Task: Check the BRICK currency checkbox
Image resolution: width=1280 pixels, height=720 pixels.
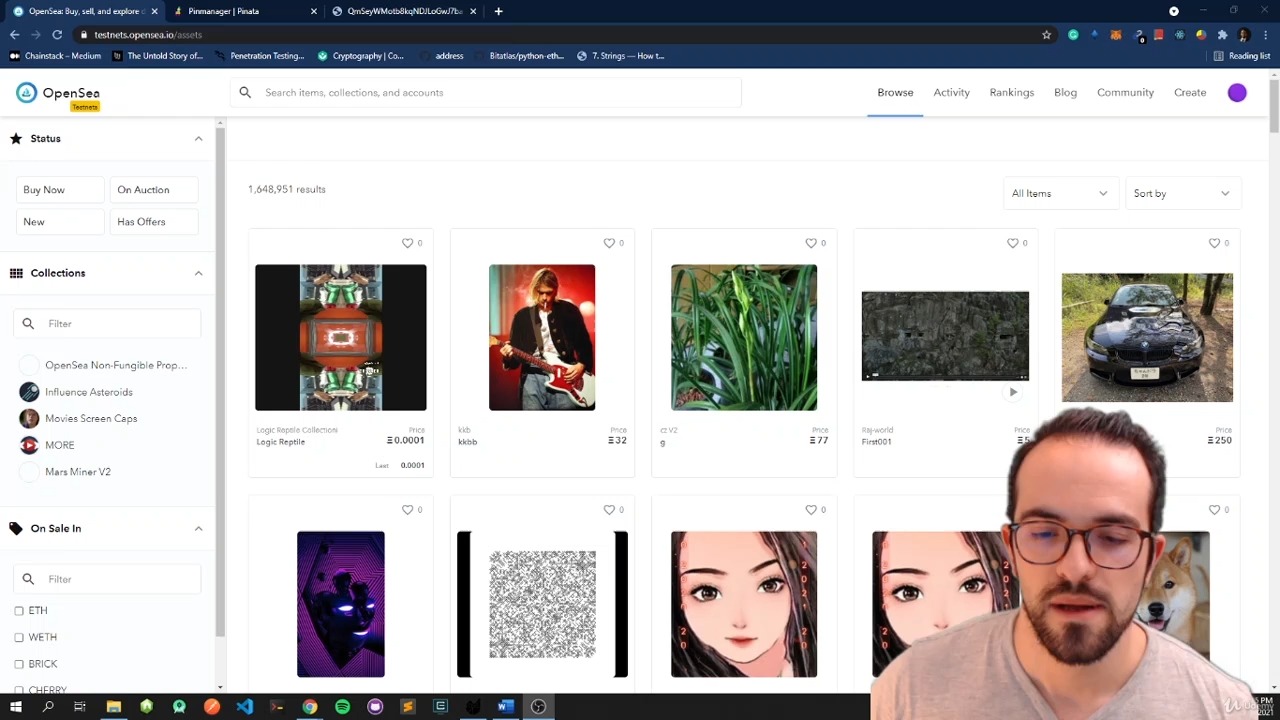Action: point(19,664)
